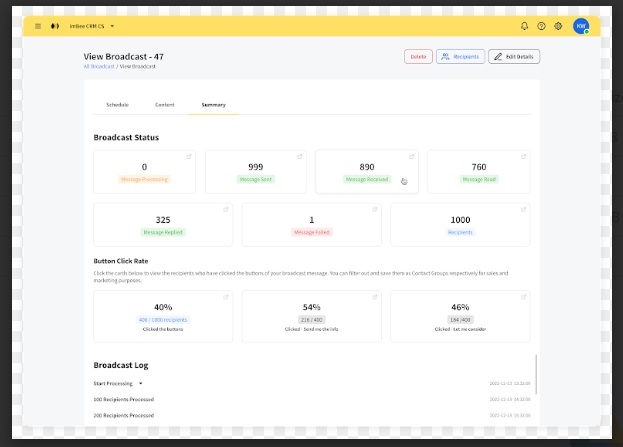Open the help question mark icon
The width and height of the screenshot is (623, 447).
[x=542, y=26]
